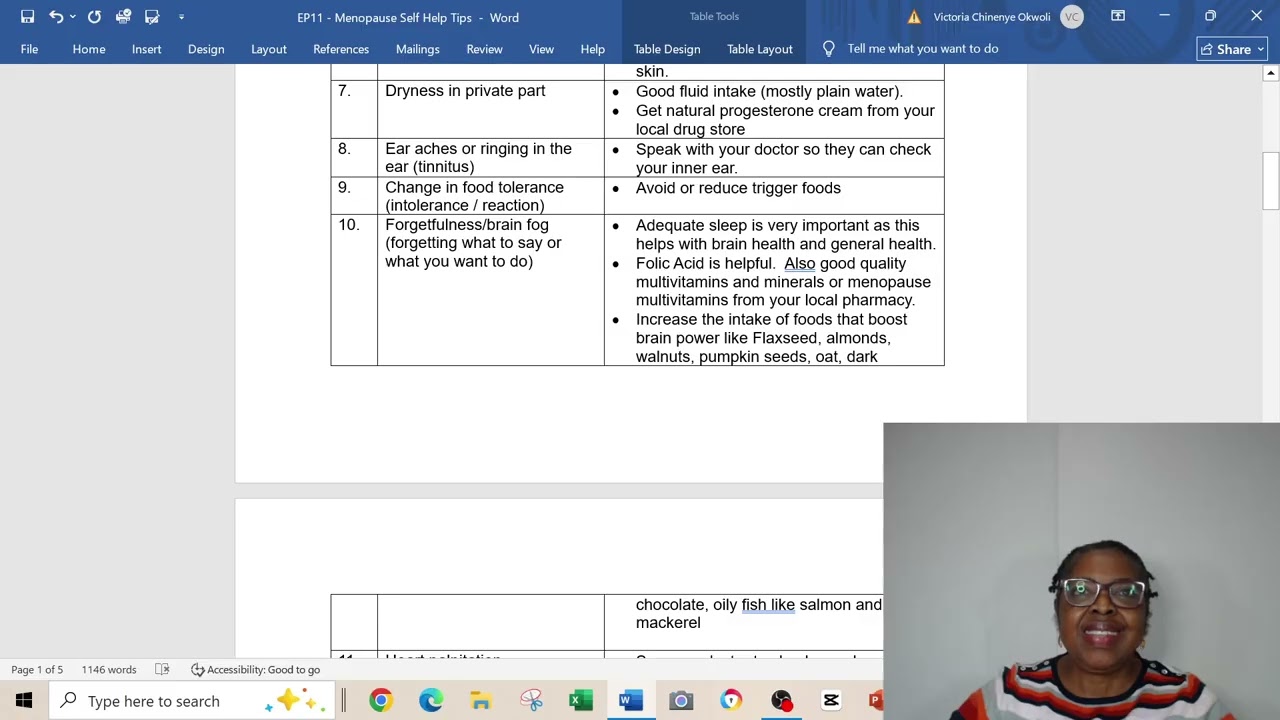Open the File menu
Viewport: 1280px width, 720px height.
coord(29,49)
